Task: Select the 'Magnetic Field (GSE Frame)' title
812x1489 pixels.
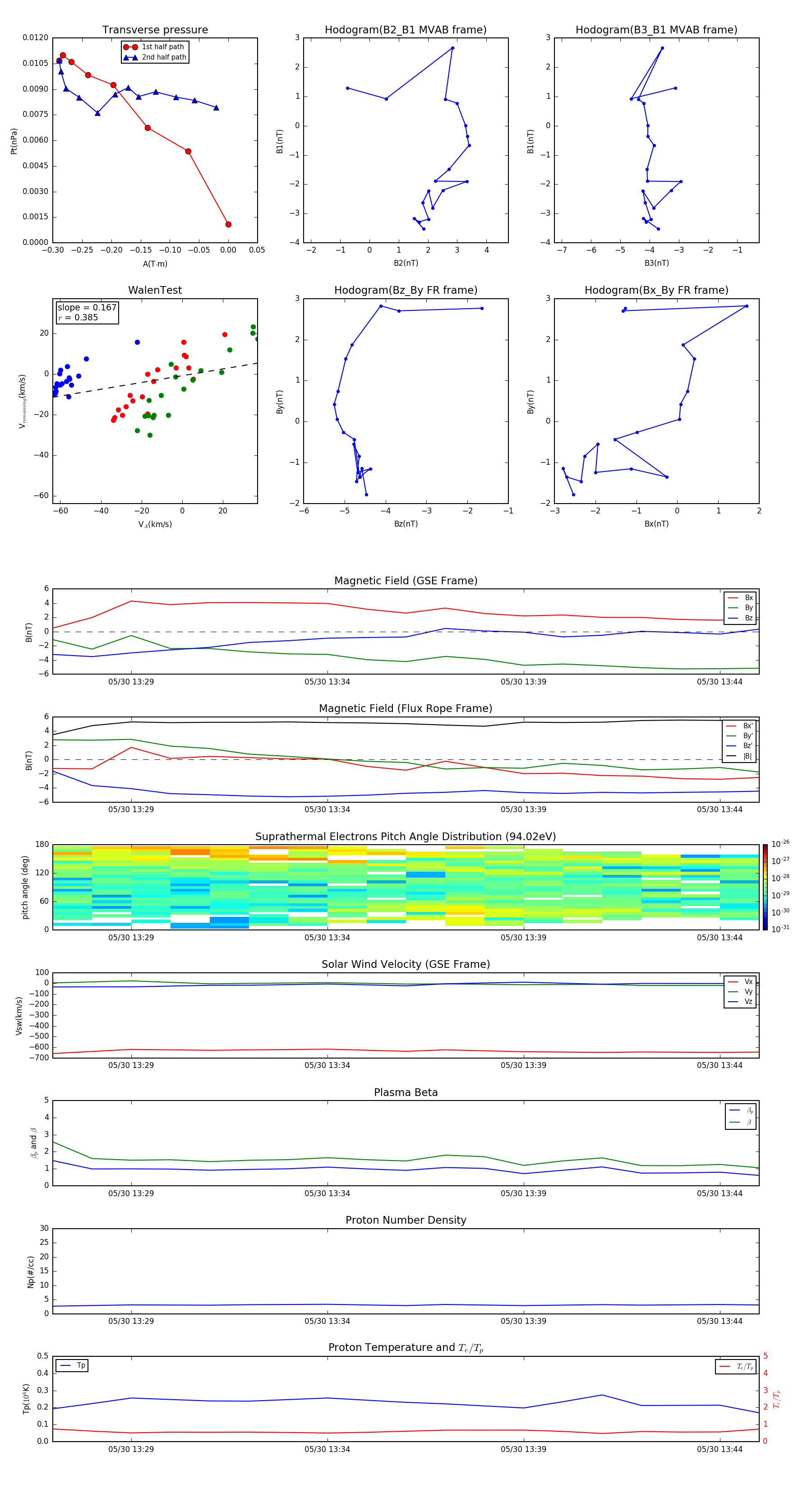Action: (406, 581)
